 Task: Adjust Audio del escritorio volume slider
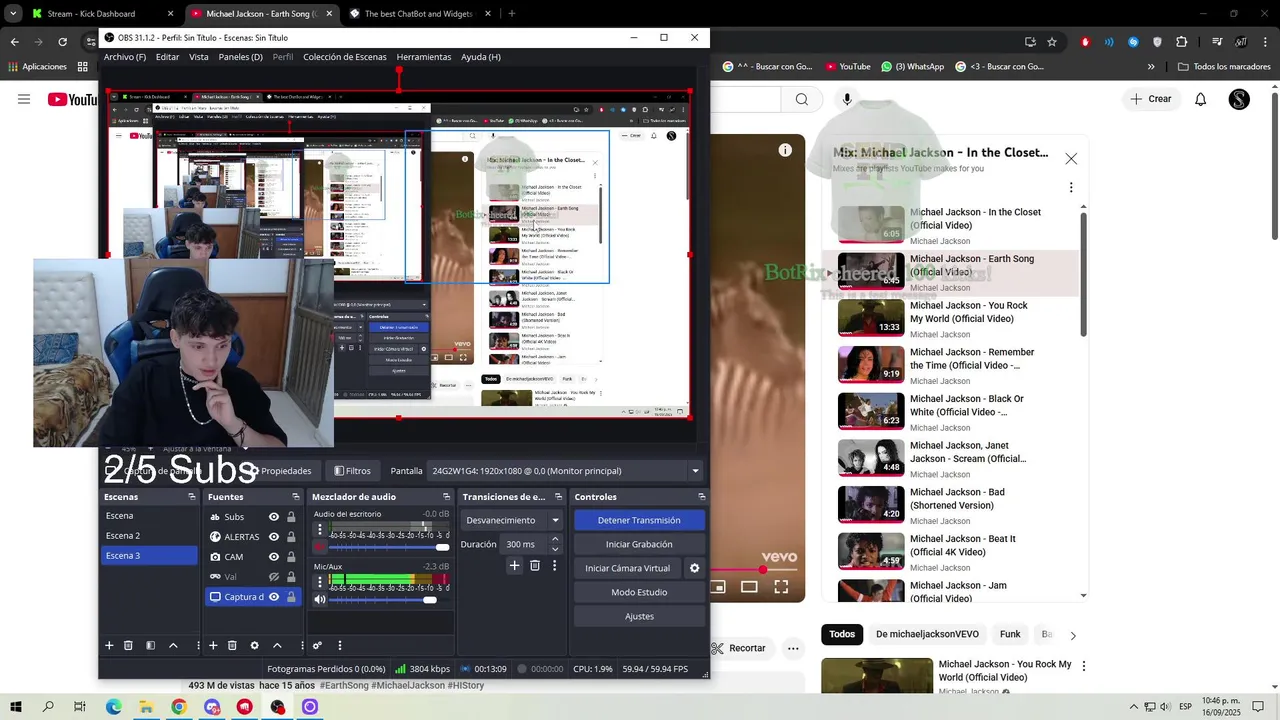click(x=390, y=547)
